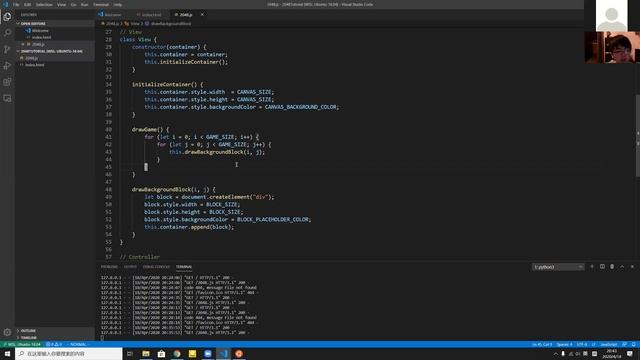Split the terminal panel

point(602,267)
